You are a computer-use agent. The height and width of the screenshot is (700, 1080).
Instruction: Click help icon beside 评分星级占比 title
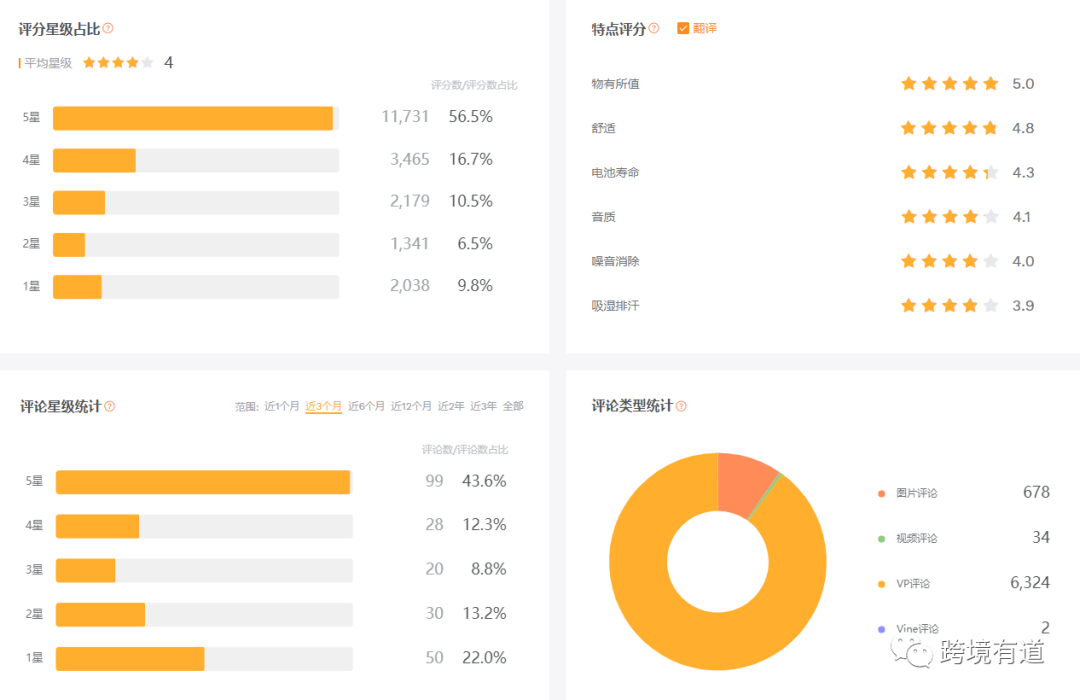coord(108,29)
